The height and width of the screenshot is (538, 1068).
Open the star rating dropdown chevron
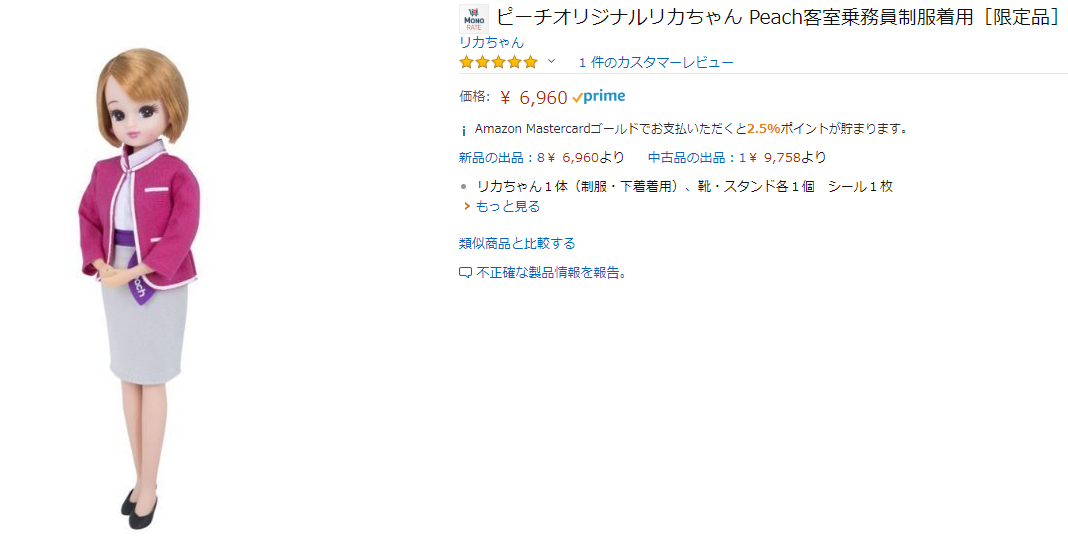coord(551,62)
